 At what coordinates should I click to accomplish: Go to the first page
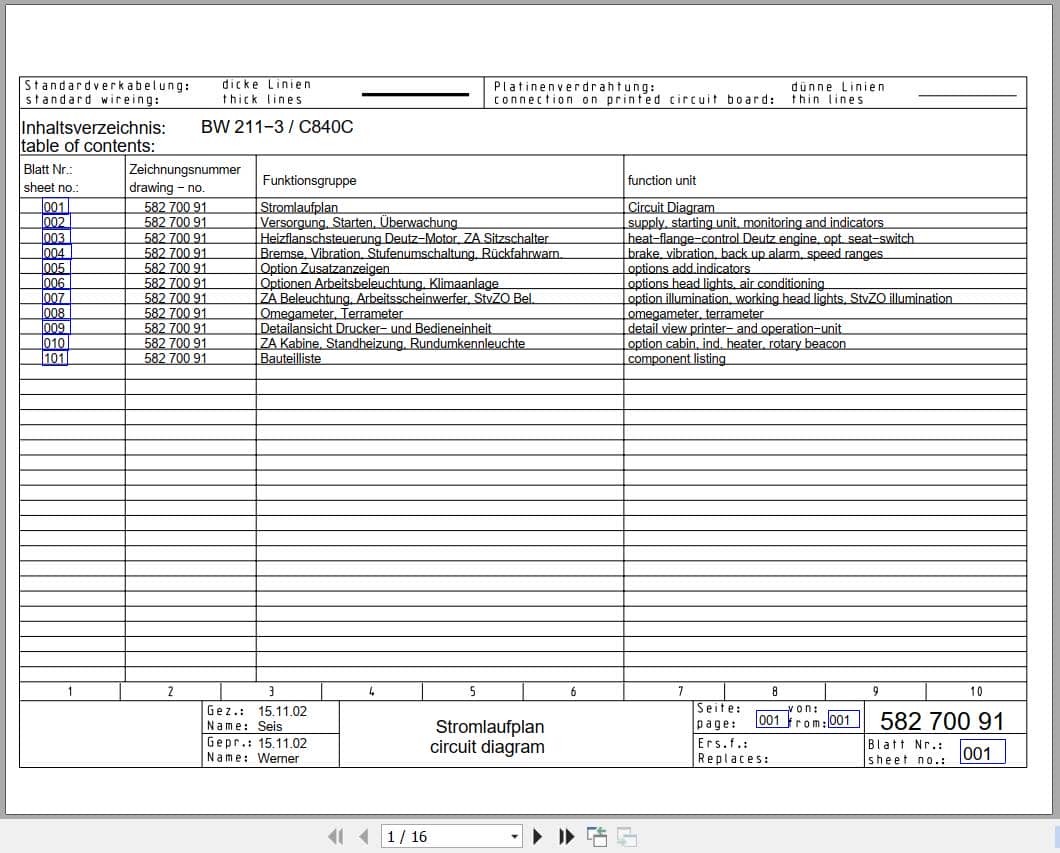coord(336,837)
